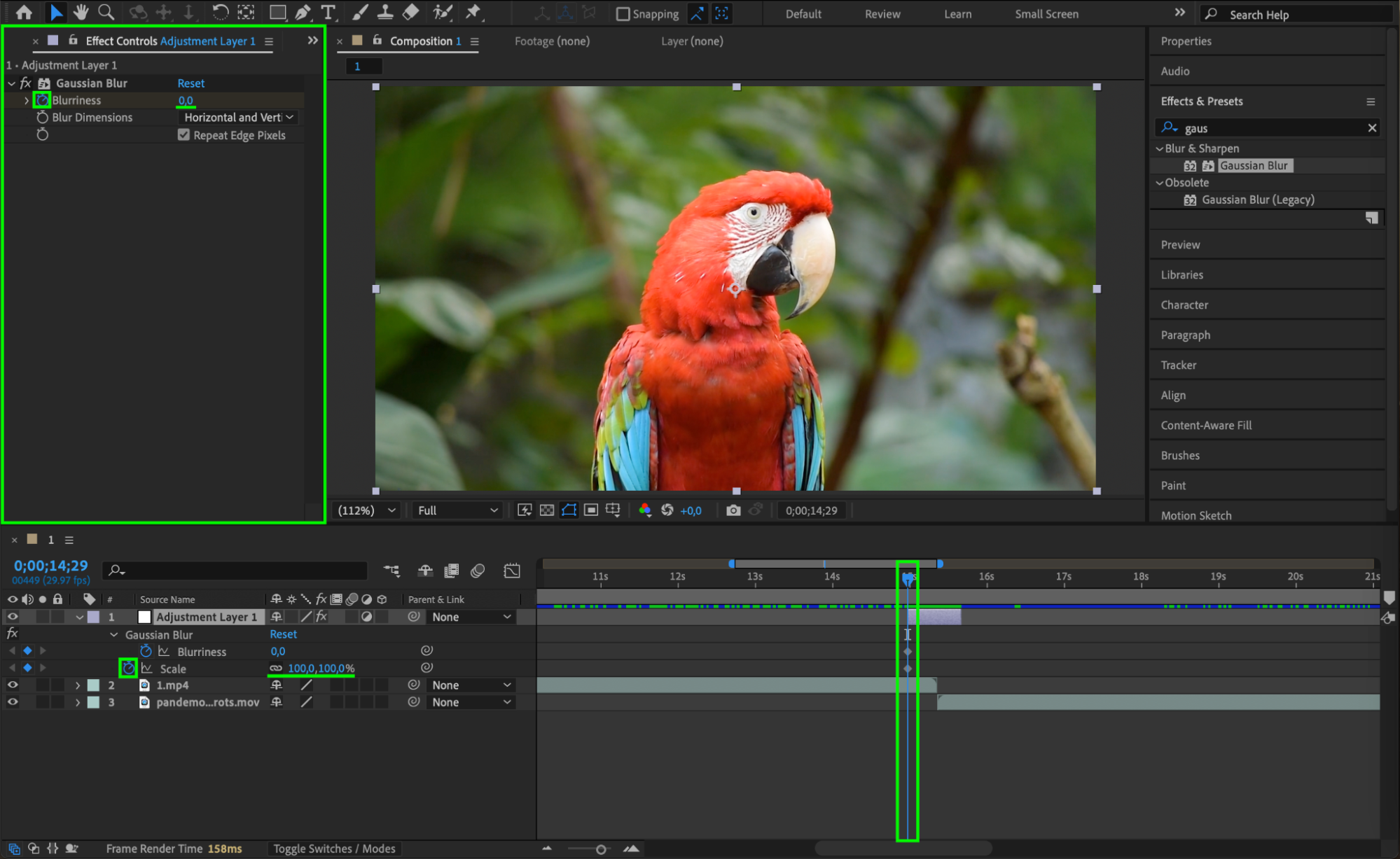Open the Character panel
Image resolution: width=1400 pixels, height=859 pixels.
(x=1184, y=305)
